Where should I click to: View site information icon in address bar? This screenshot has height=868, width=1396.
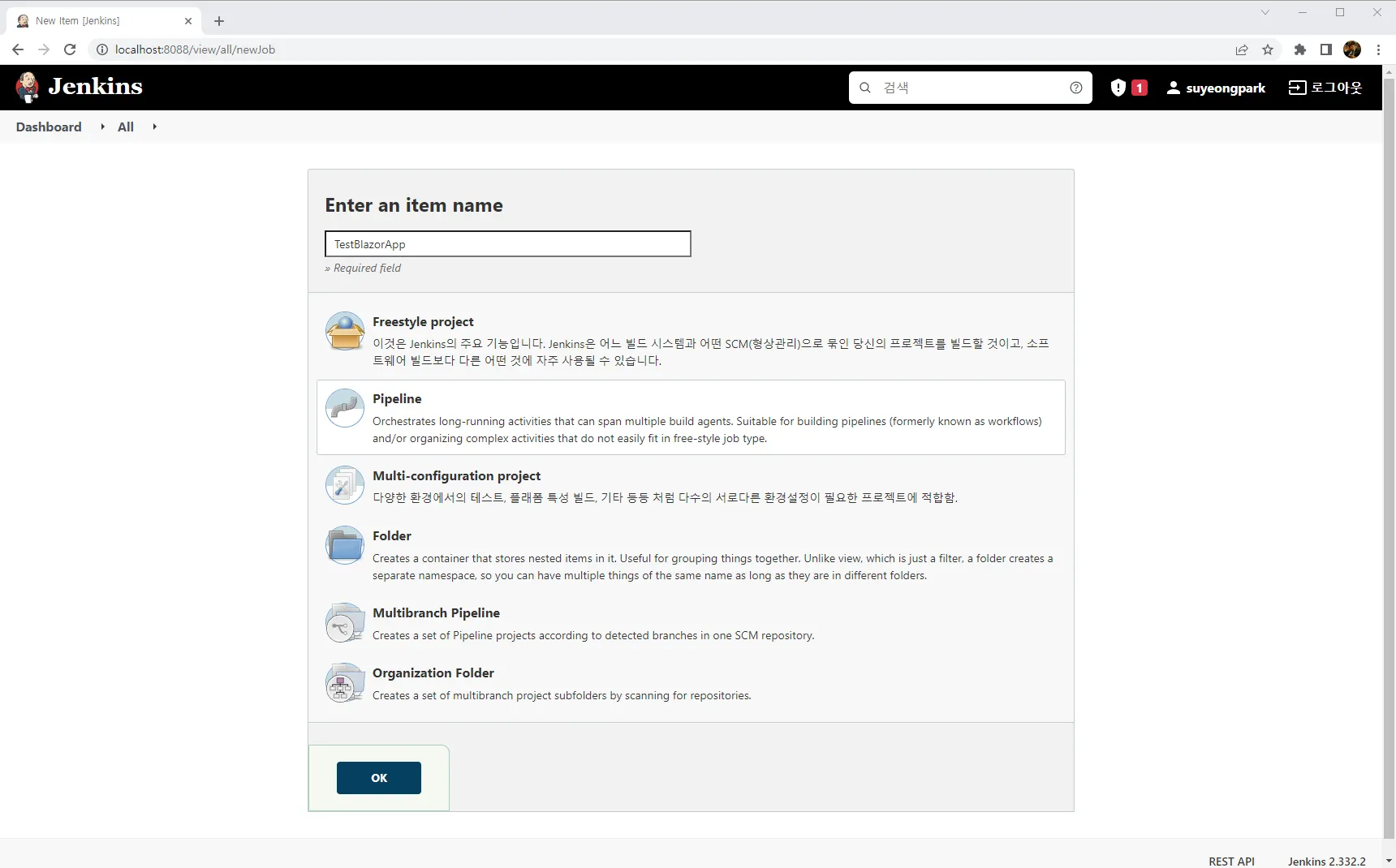click(x=102, y=49)
